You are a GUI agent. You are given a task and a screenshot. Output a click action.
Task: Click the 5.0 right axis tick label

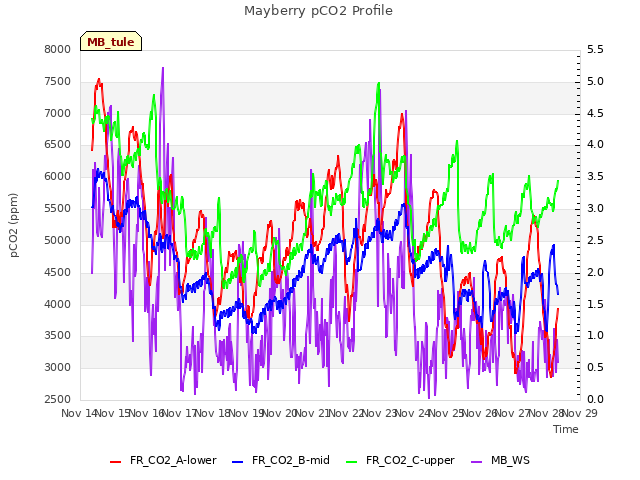pos(595,82)
